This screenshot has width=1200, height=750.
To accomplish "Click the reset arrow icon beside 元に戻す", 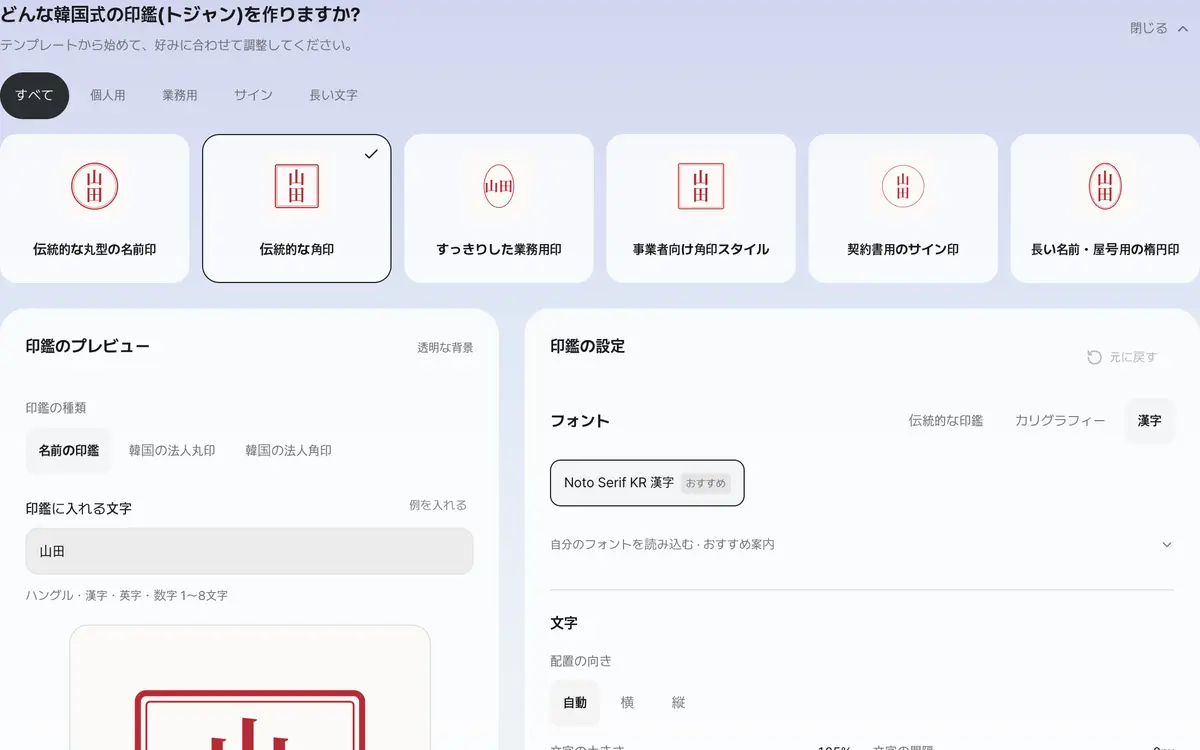I will tap(1094, 357).
